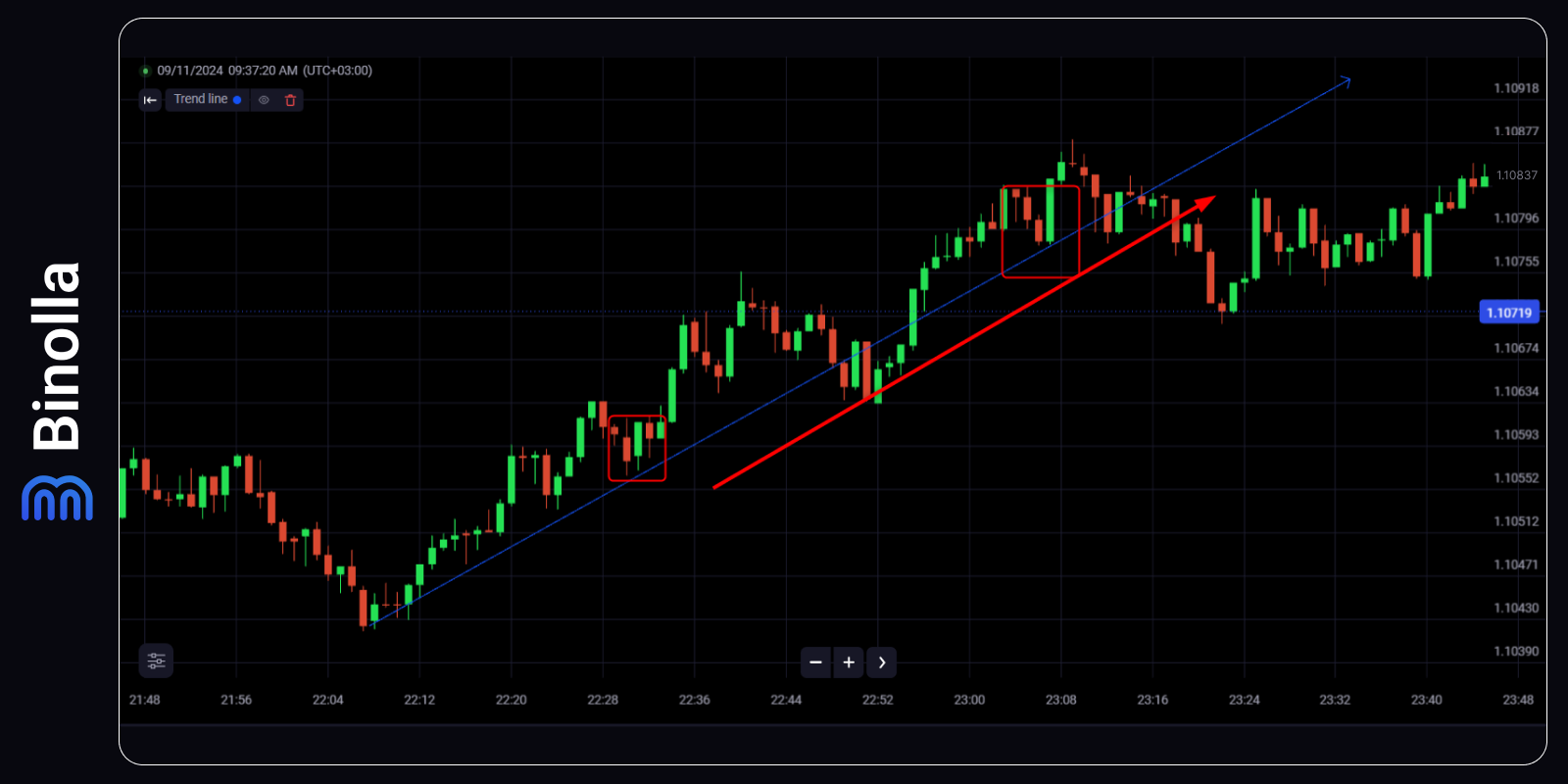Click the 23:40 time axis label

[1427, 700]
